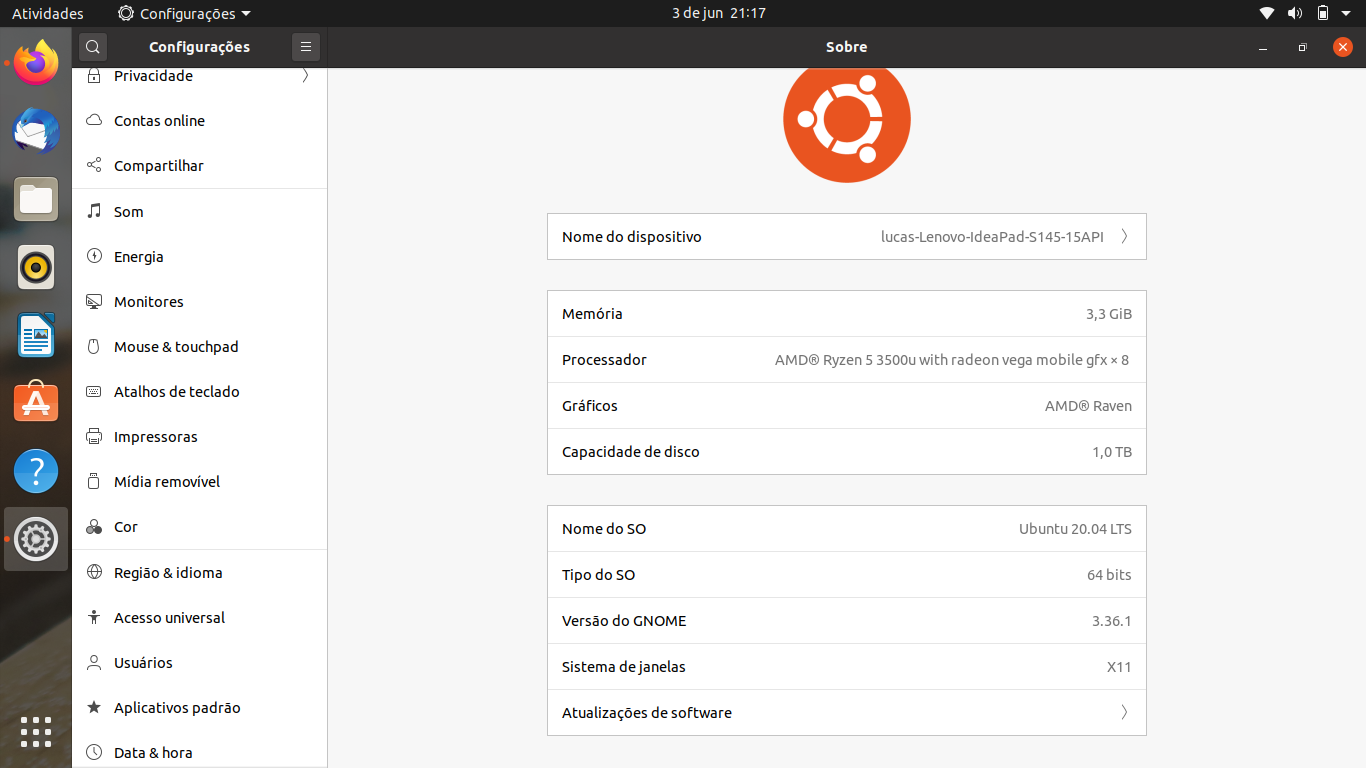Open the Help icon in the dock

pos(36,471)
